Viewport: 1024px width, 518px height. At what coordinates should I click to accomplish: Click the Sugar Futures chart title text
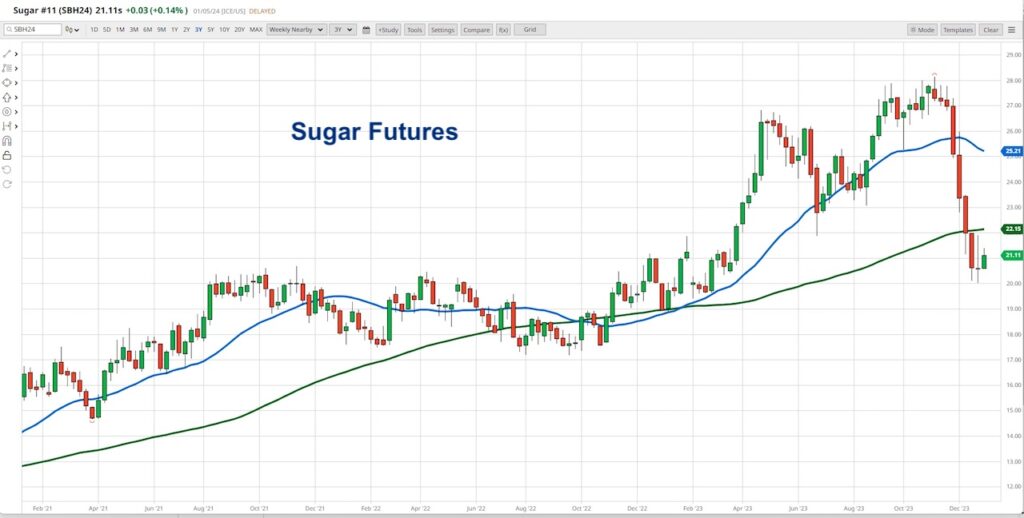click(x=374, y=131)
